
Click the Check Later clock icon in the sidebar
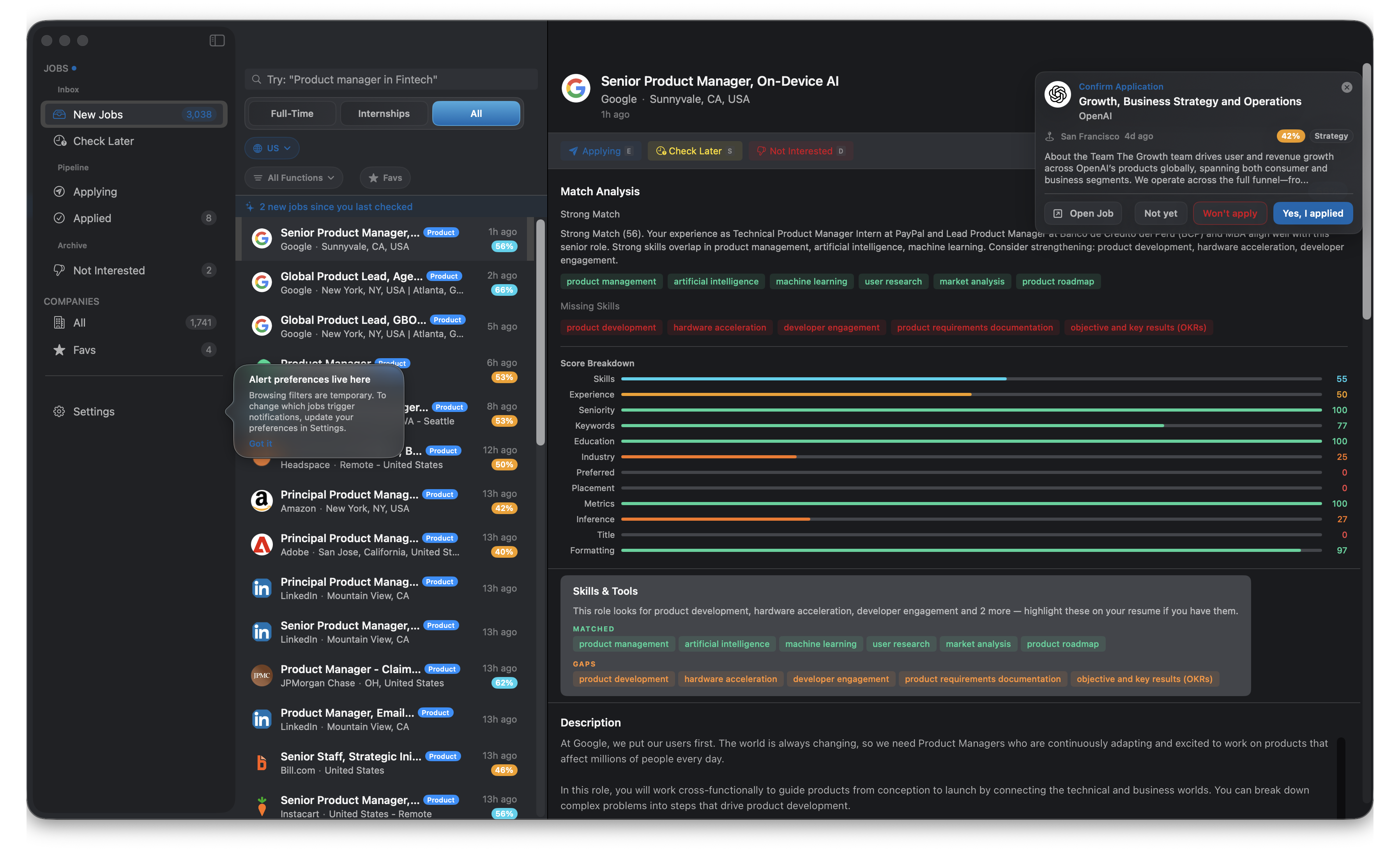coord(60,141)
